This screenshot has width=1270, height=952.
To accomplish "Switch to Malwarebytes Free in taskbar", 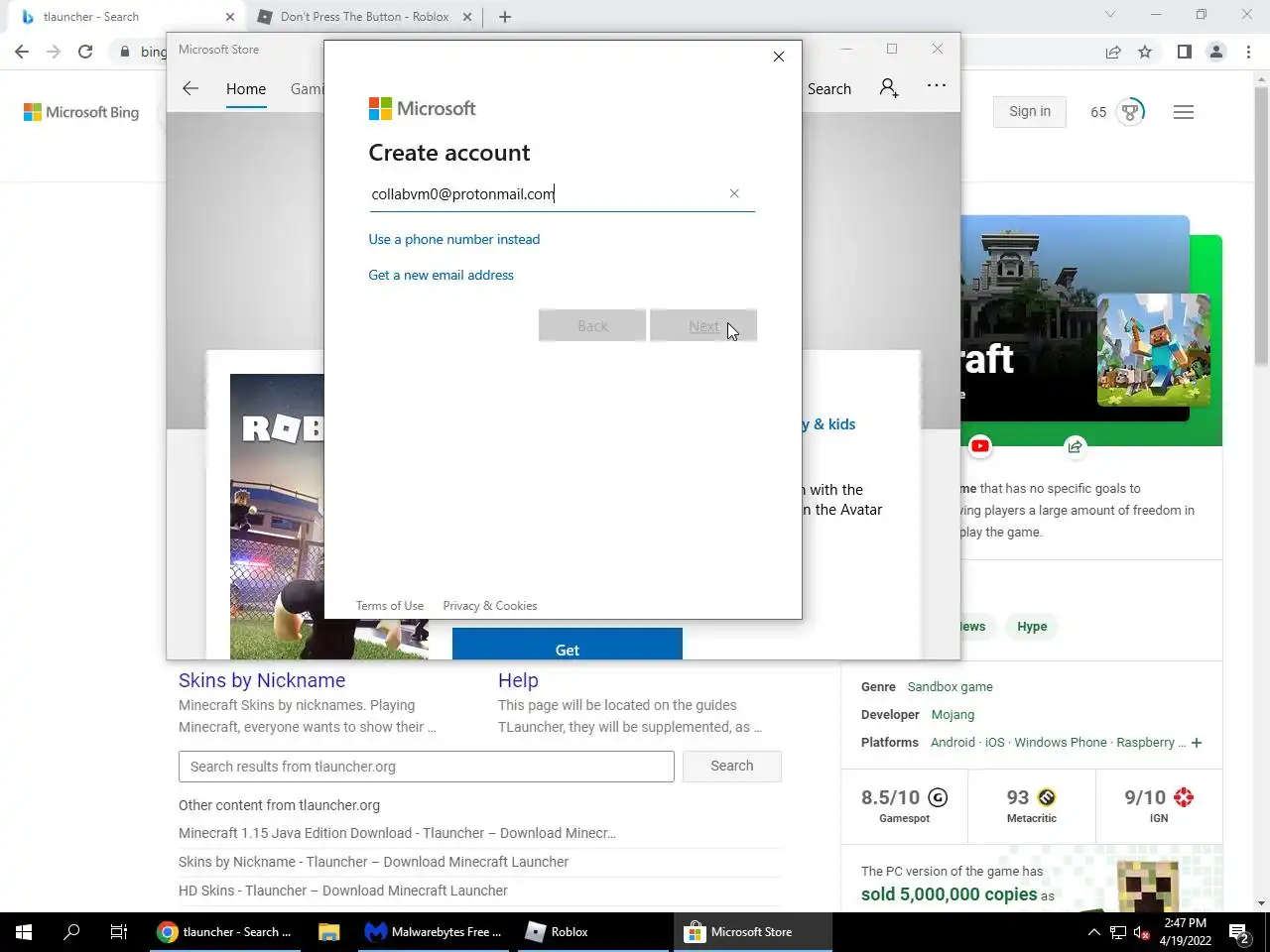I will click(x=435, y=932).
